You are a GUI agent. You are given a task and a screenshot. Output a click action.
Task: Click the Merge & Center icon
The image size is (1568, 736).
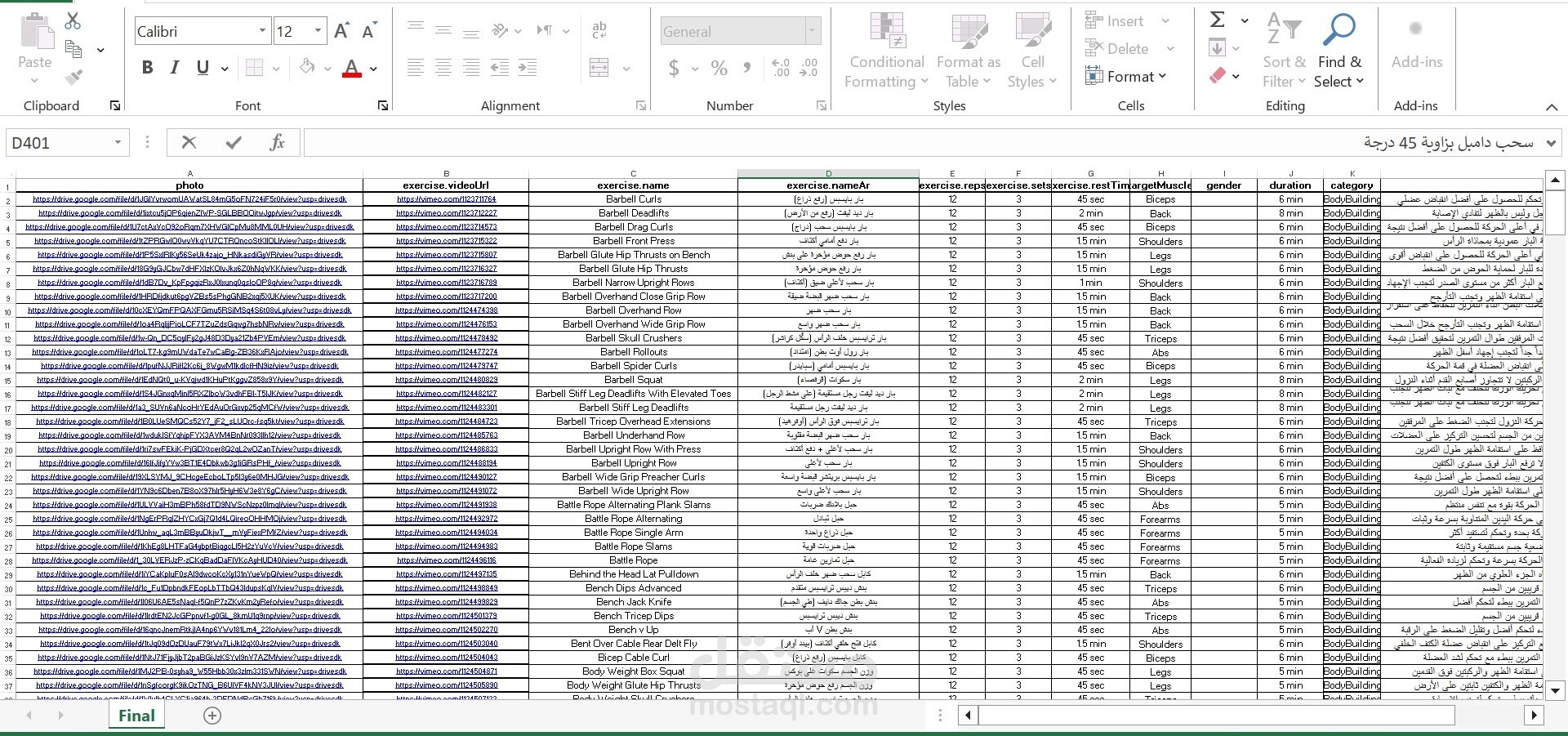coord(599,67)
